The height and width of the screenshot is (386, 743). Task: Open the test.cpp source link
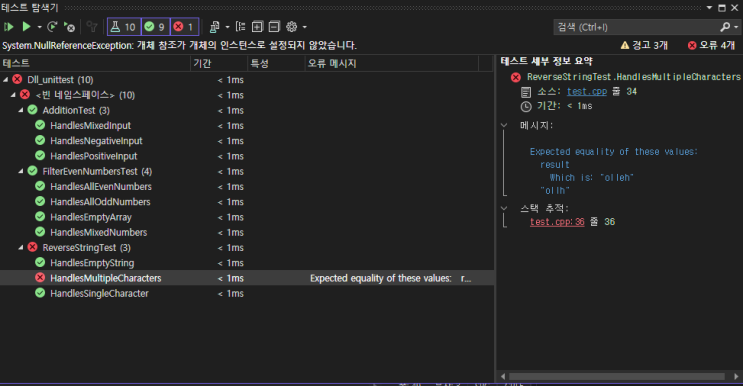coord(587,91)
